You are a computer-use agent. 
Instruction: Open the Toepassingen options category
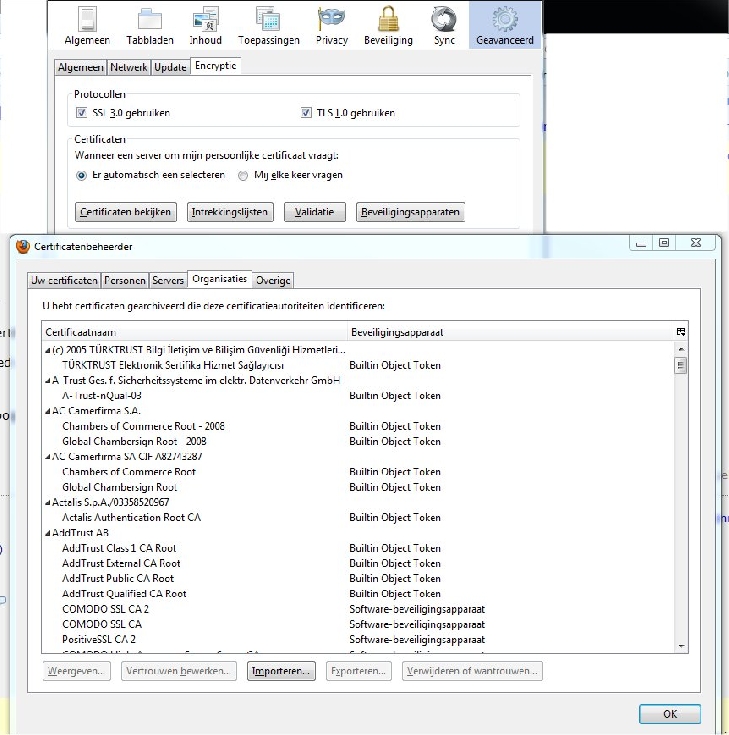[269, 26]
